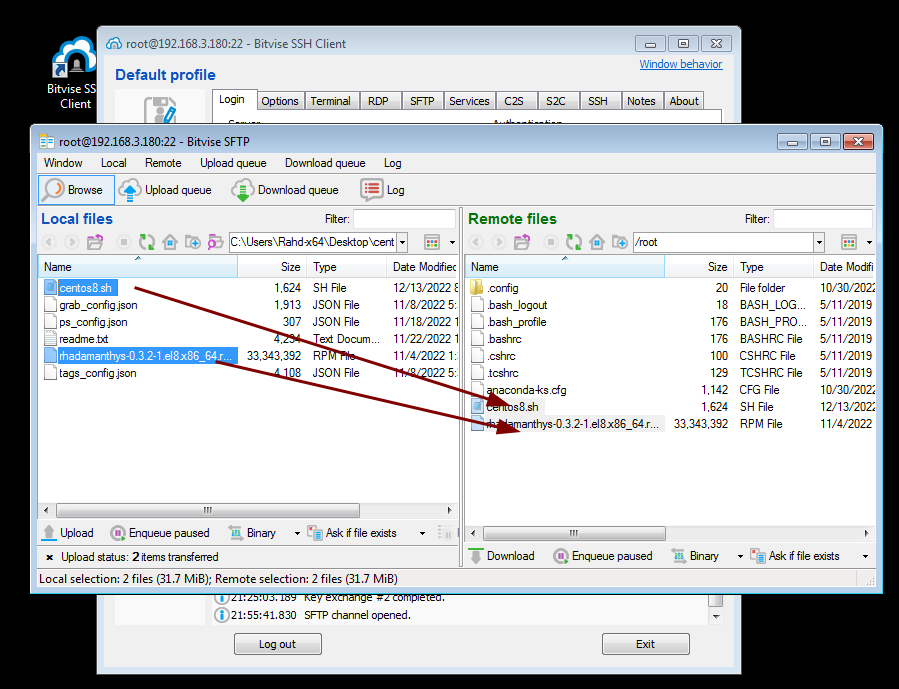Click Bitvise SSH Client desktop shortcut icon

[75, 58]
